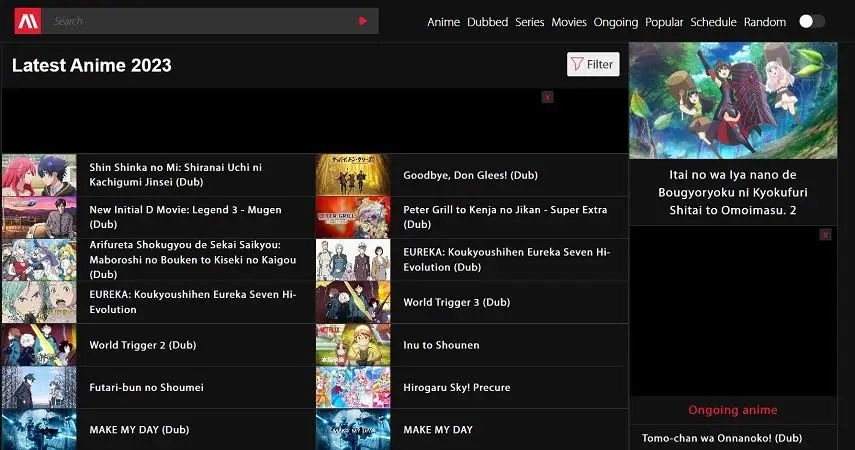Open EUREKA Hi-Evolution (Dub) title link

(x=507, y=260)
